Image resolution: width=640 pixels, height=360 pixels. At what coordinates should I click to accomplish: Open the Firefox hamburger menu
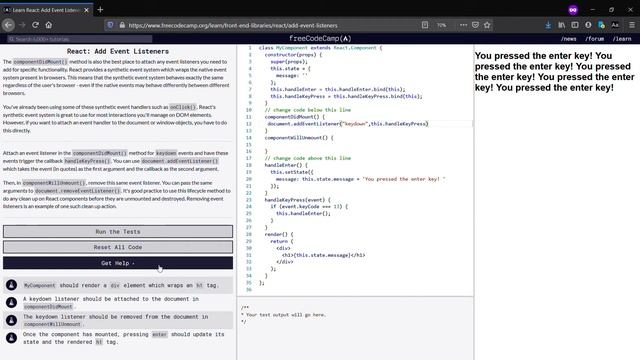point(632,25)
